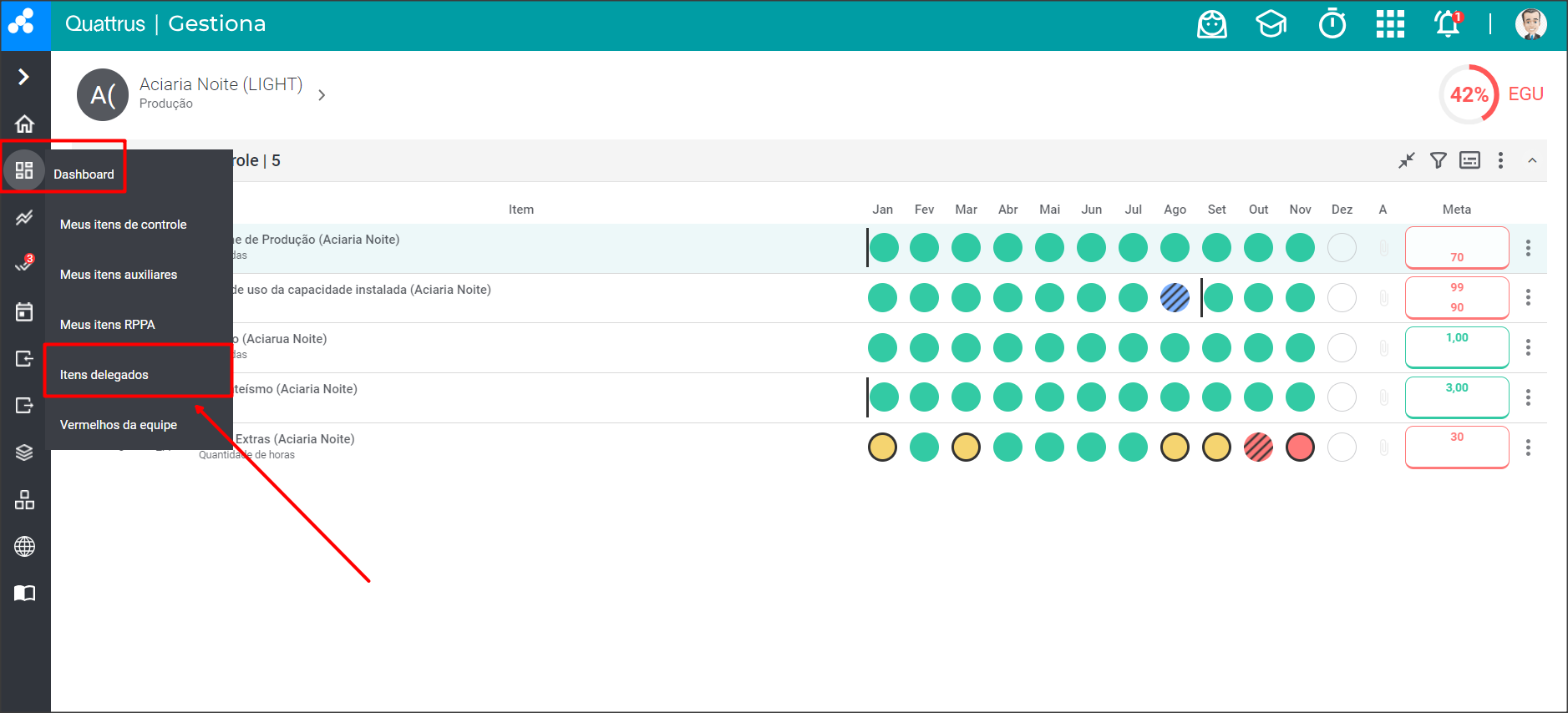Open the apps grid launcher icon

tap(1390, 24)
